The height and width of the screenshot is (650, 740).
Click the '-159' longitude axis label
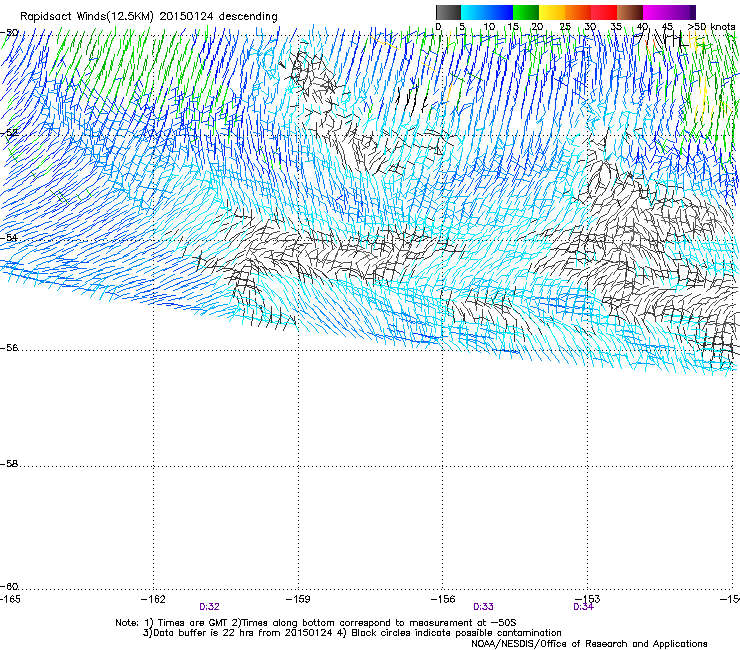(298, 599)
